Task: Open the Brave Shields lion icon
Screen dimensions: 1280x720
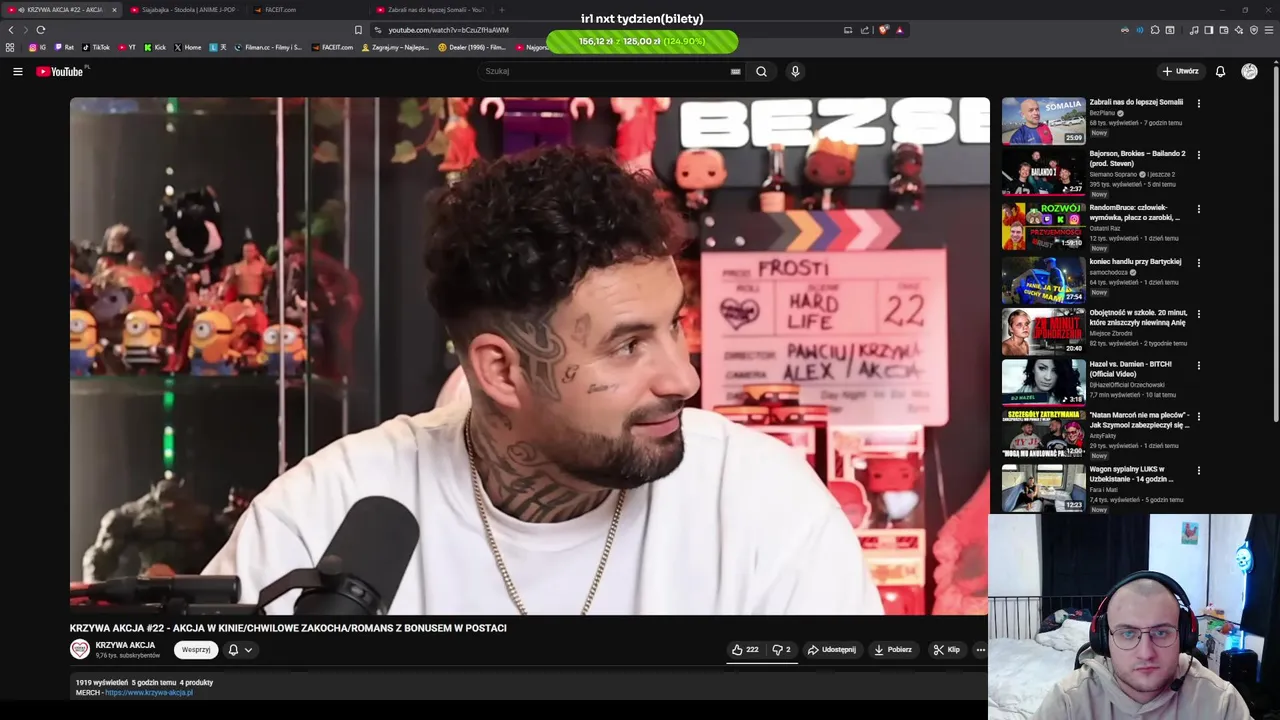Action: click(x=884, y=30)
